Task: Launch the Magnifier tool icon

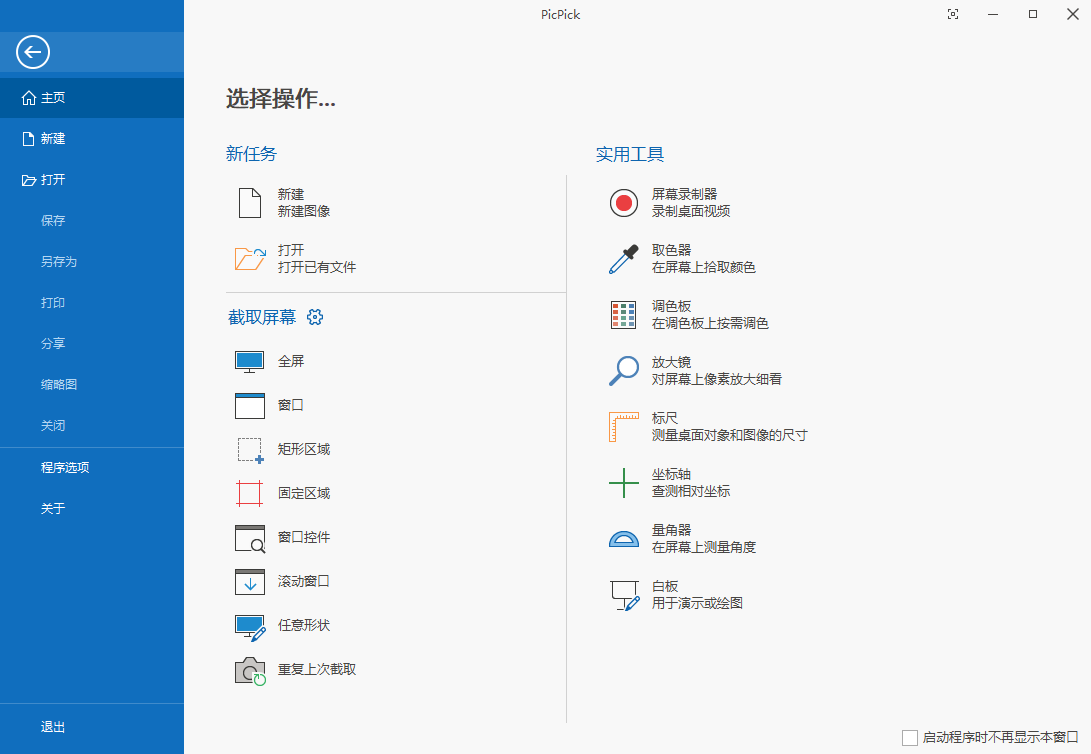Action: coord(624,371)
